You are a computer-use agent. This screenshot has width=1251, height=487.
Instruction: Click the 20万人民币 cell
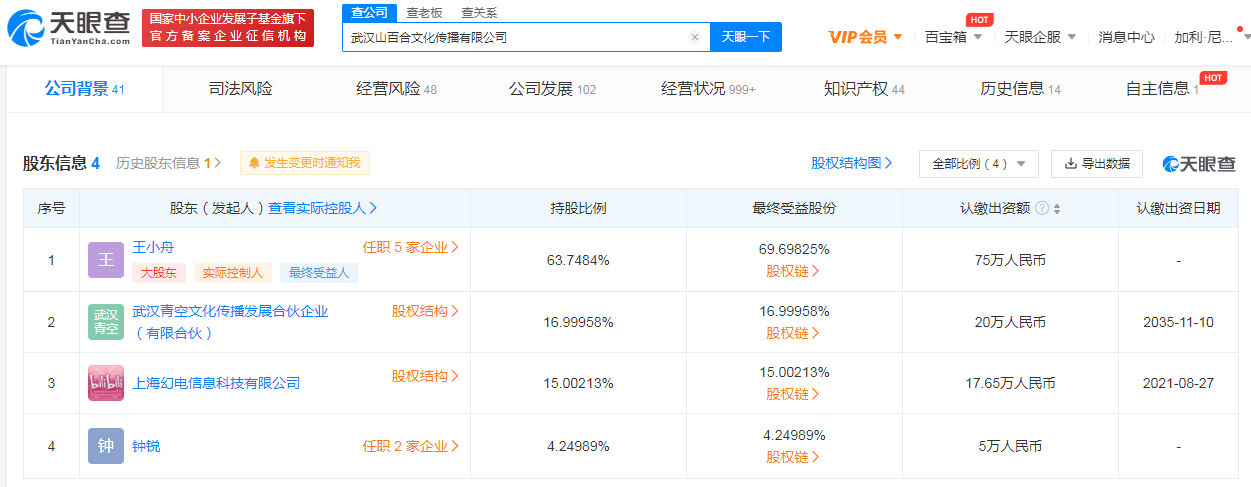[x=1010, y=322]
